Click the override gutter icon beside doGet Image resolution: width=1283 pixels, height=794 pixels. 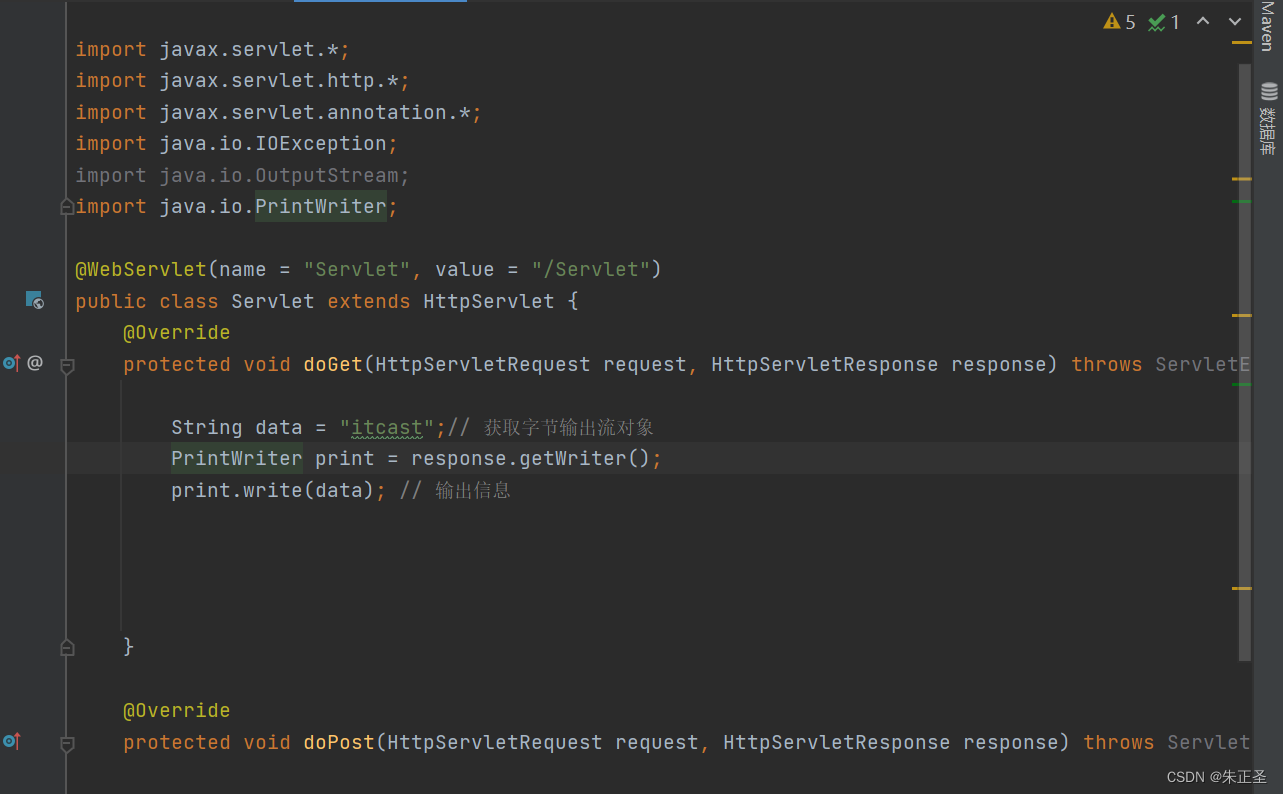pyautogui.click(x=14, y=363)
